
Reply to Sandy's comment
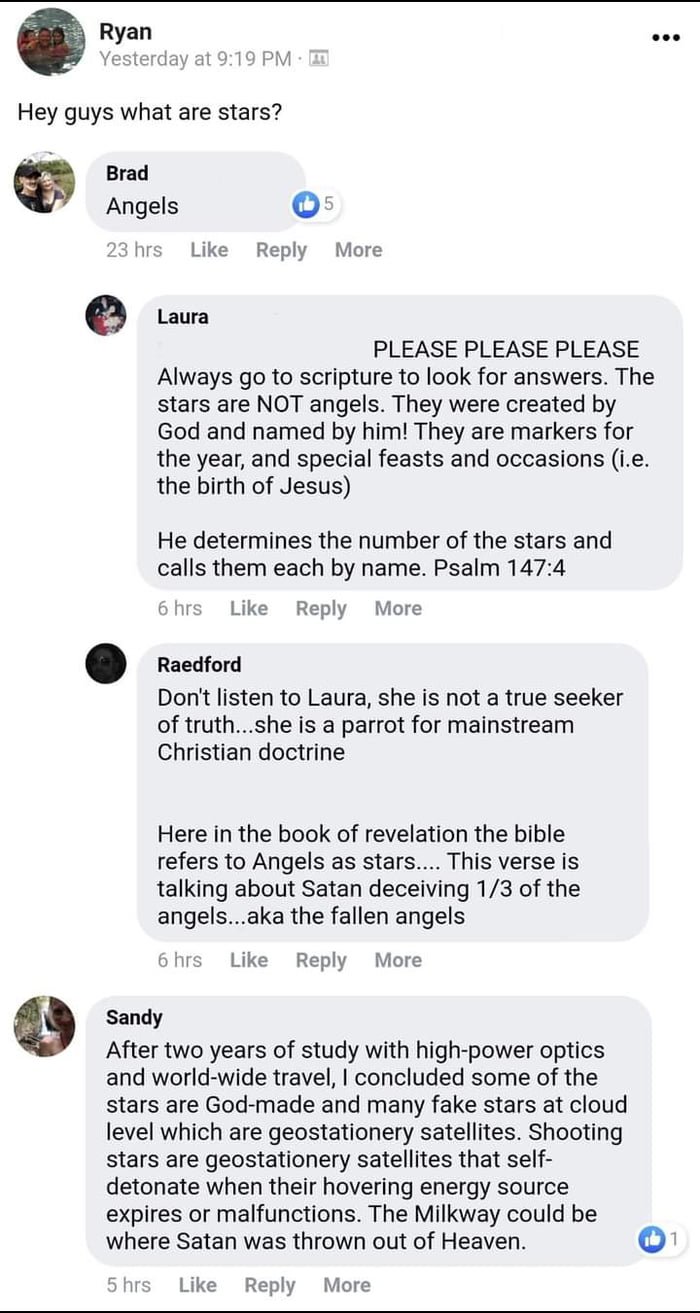click(x=270, y=1285)
